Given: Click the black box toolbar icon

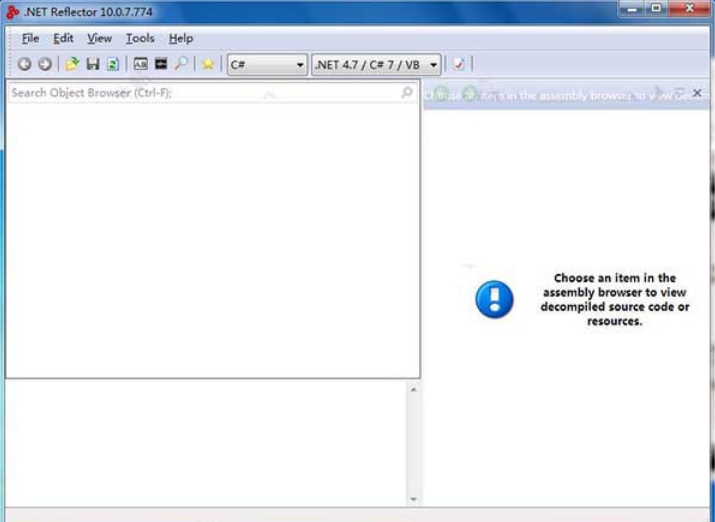Looking at the screenshot, I should pyautogui.click(x=161, y=64).
